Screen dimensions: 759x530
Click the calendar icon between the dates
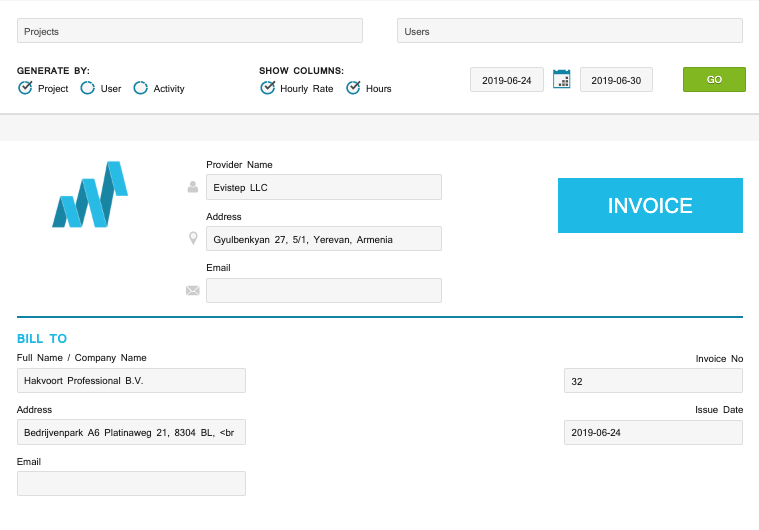coord(562,79)
